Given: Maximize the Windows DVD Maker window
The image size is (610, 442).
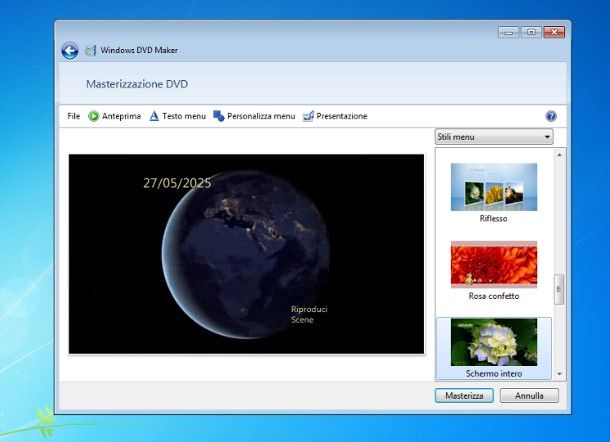Looking at the screenshot, I should (531, 32).
